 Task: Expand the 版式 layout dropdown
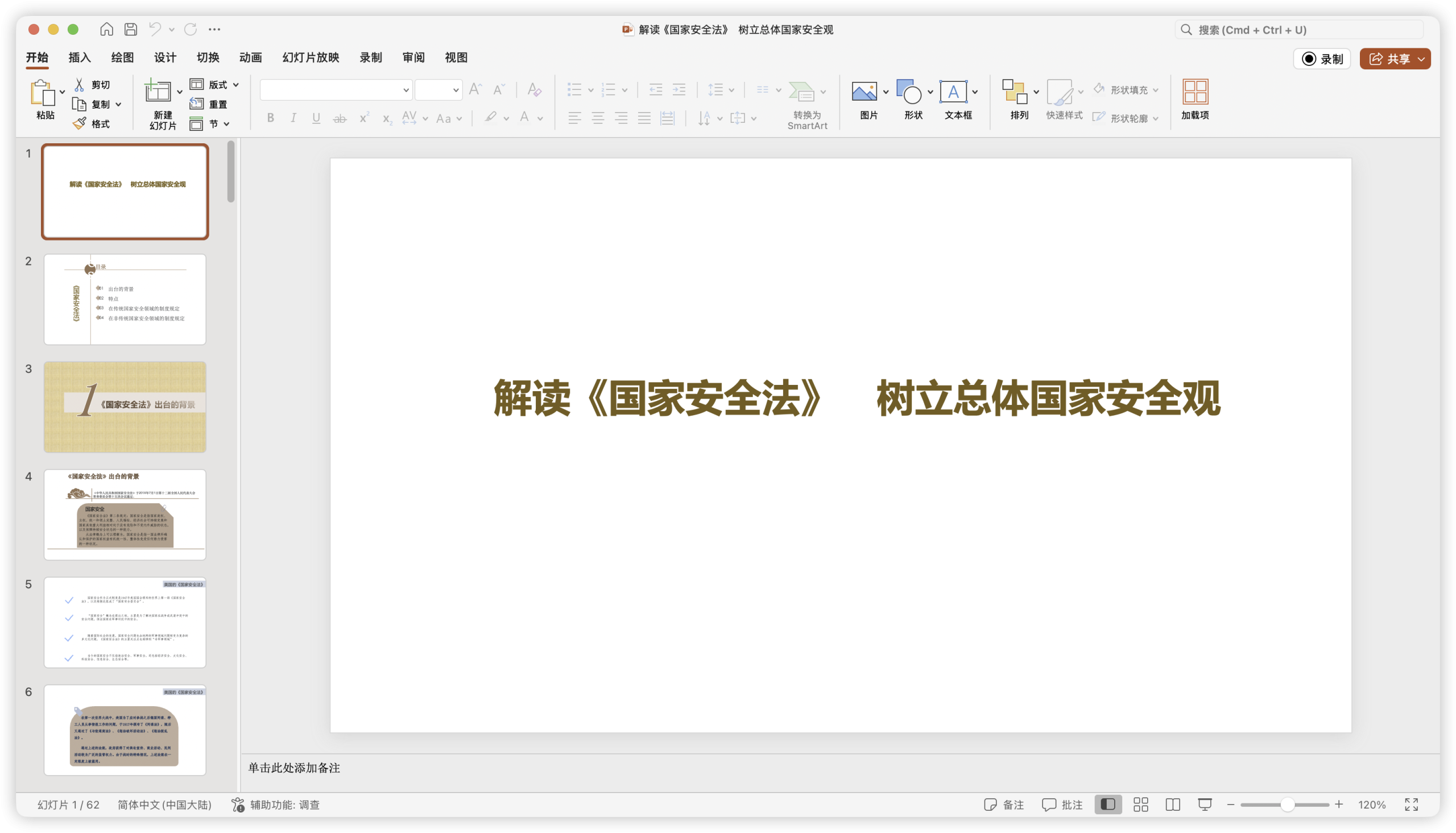tap(235, 85)
